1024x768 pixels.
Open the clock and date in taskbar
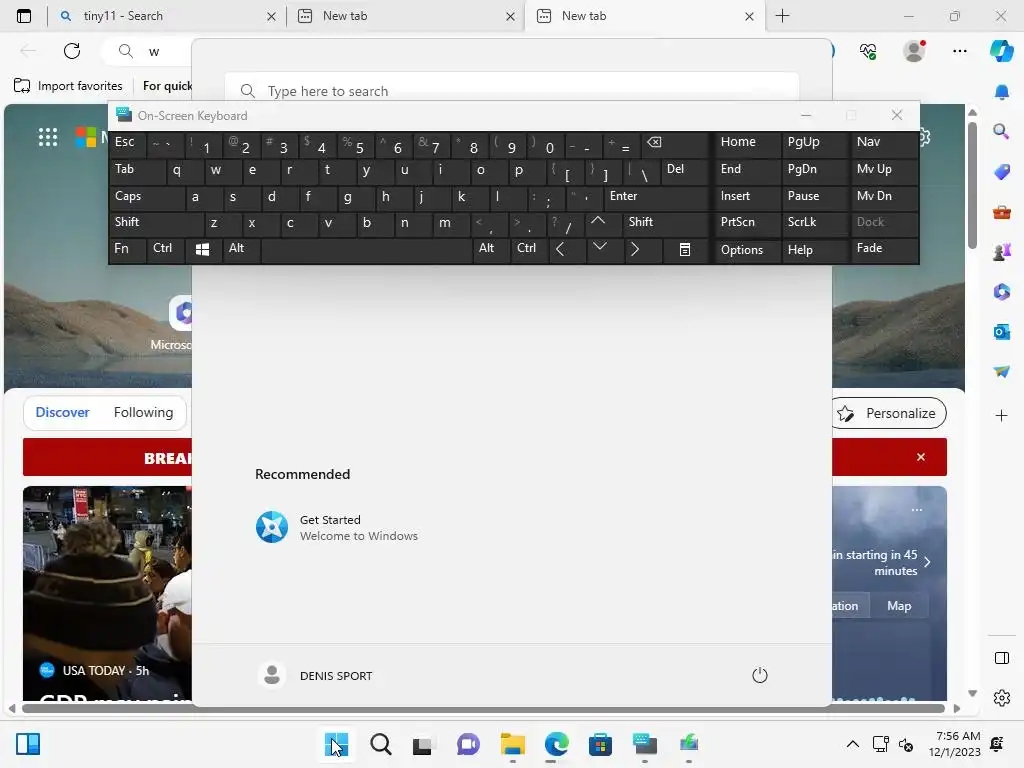954,744
